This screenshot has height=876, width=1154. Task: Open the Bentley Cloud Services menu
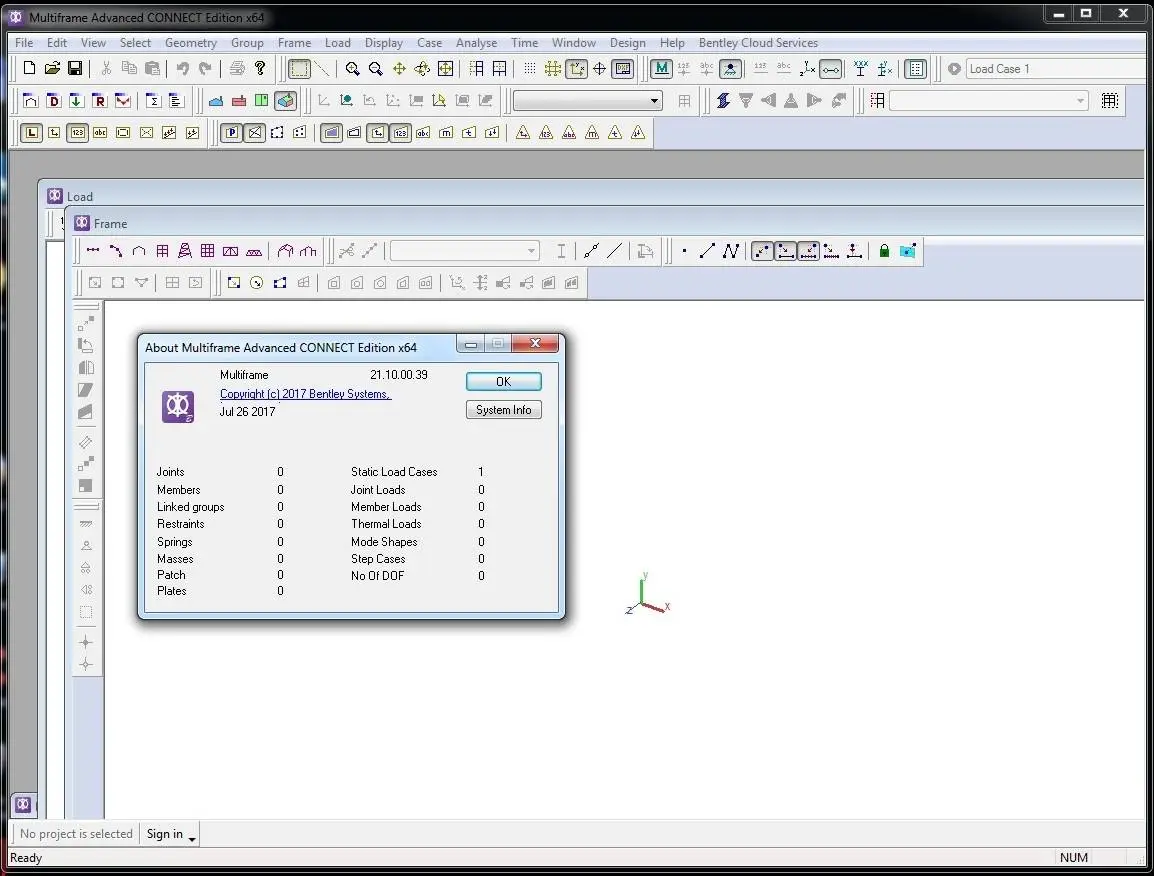click(x=758, y=43)
